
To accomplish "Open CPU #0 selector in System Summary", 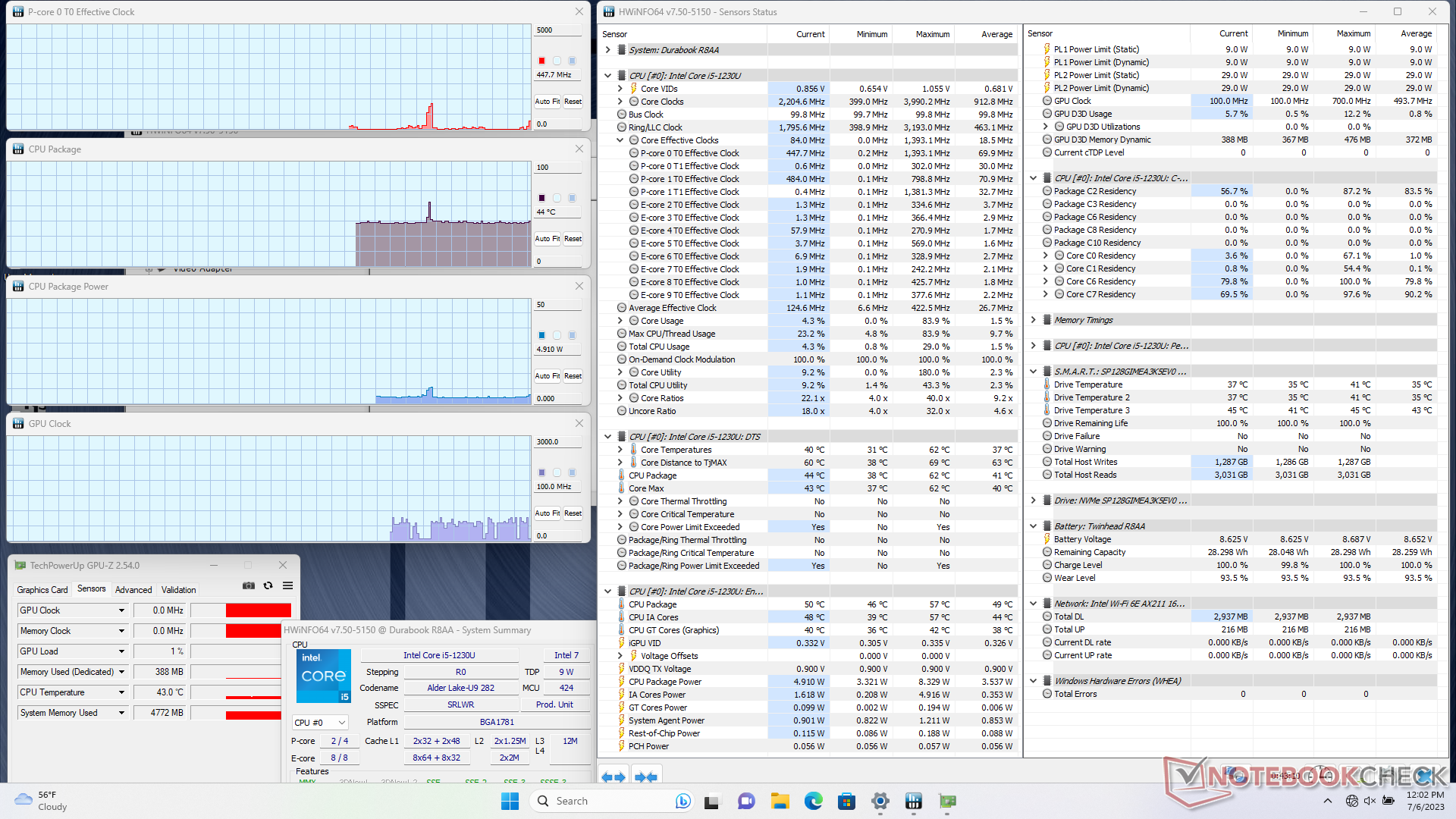I will click(320, 723).
